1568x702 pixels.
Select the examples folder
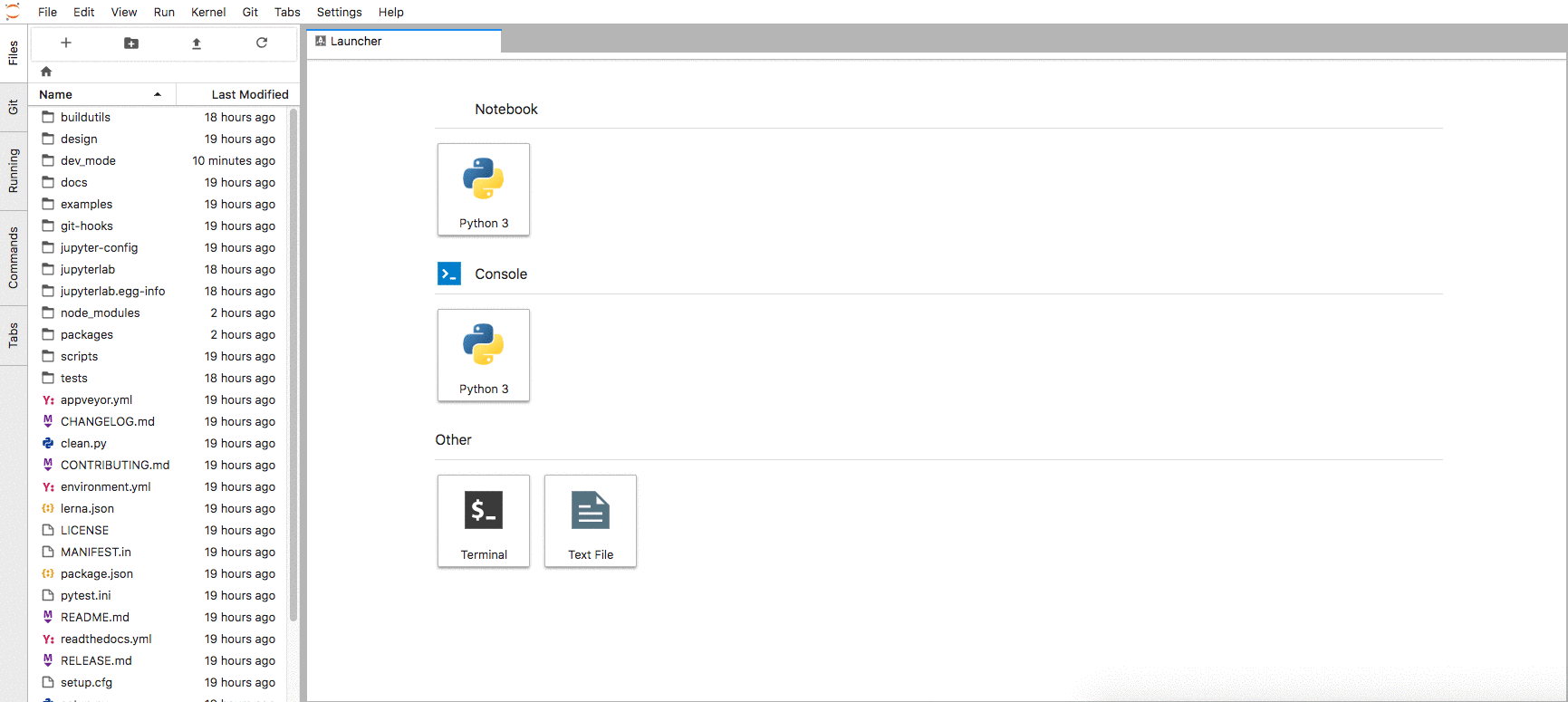tap(158, 204)
